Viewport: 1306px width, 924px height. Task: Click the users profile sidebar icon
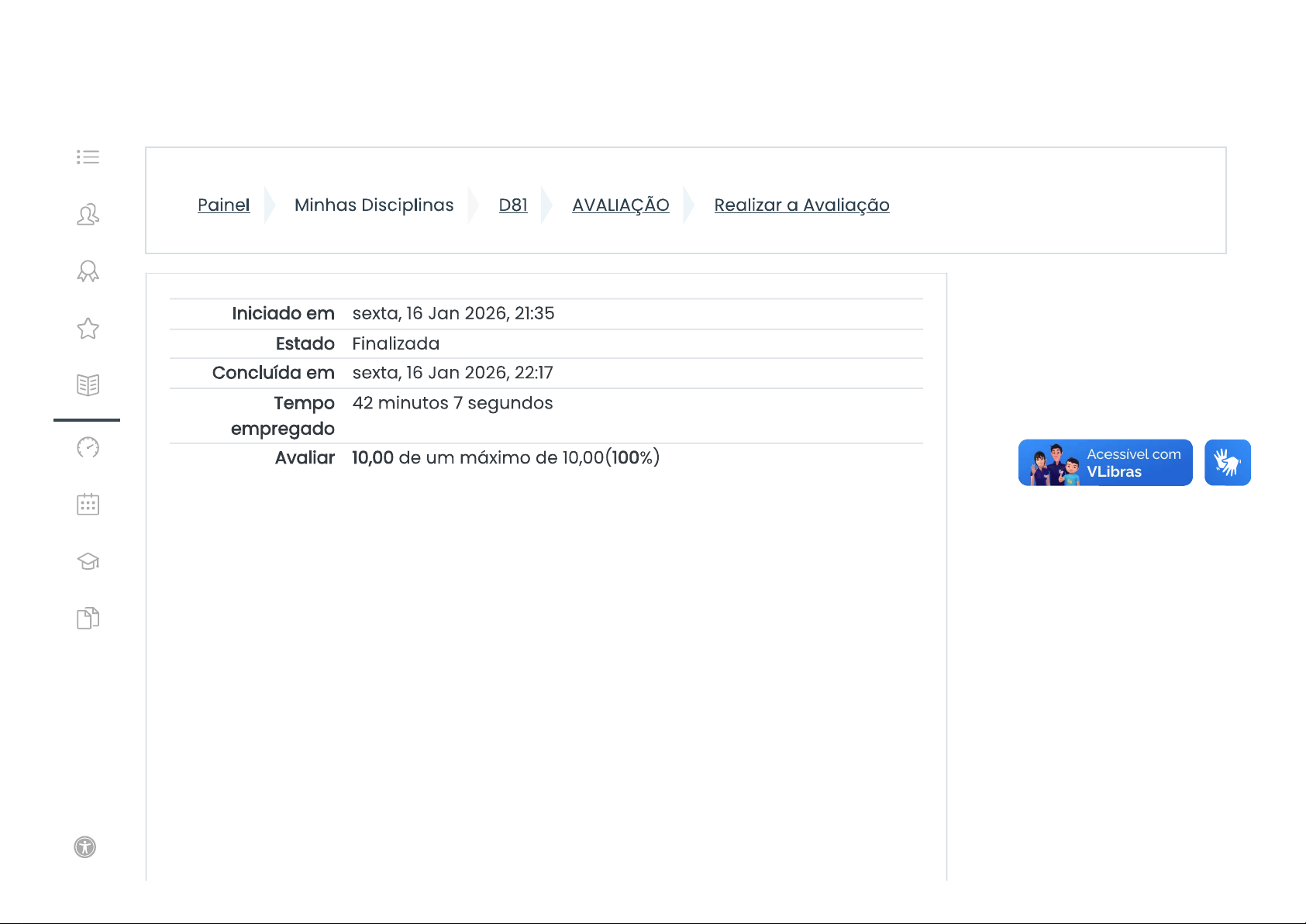(x=88, y=214)
